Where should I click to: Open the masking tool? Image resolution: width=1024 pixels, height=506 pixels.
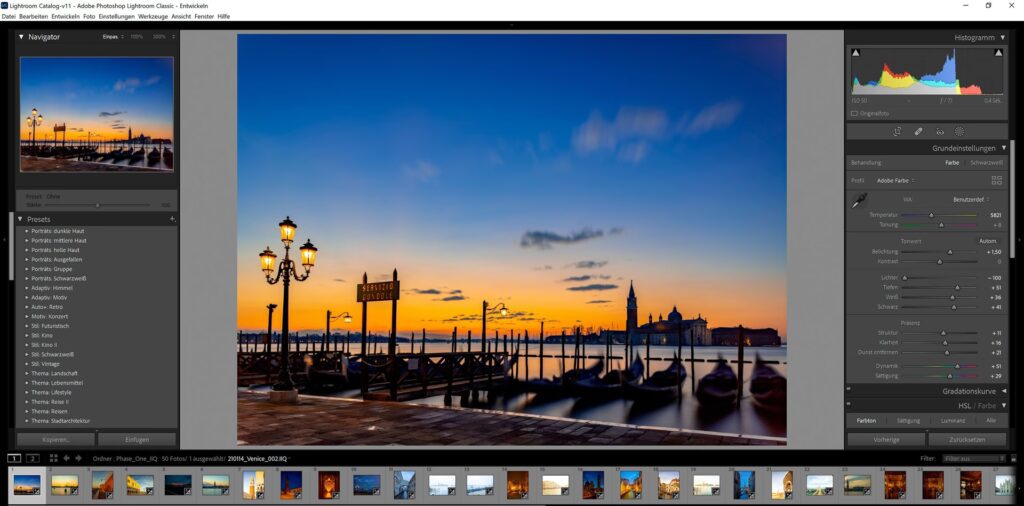(959, 131)
